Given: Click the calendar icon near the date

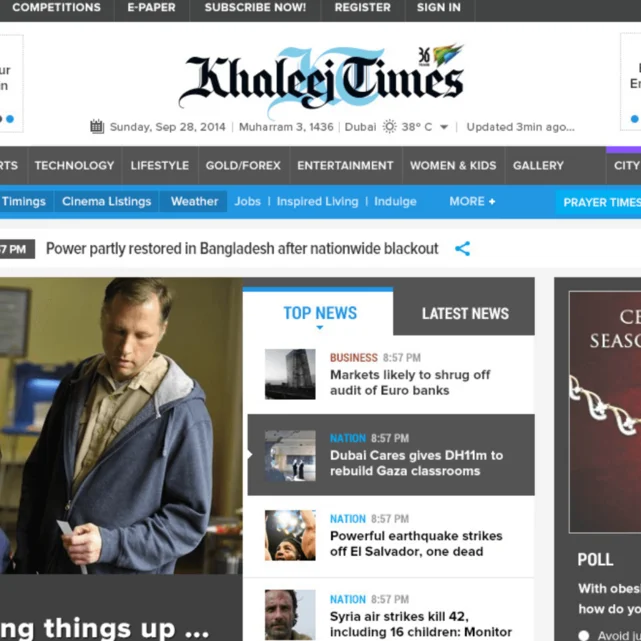Looking at the screenshot, I should (x=97, y=126).
